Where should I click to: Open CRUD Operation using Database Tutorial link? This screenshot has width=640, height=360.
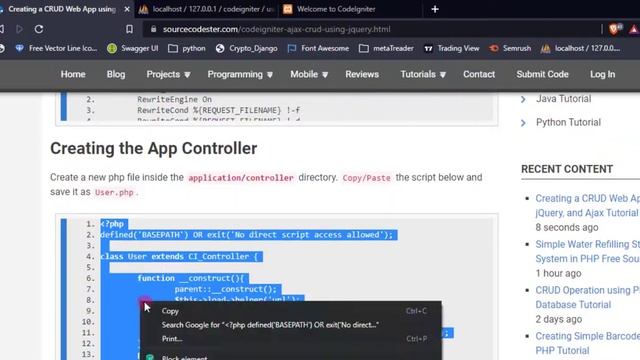(587, 297)
